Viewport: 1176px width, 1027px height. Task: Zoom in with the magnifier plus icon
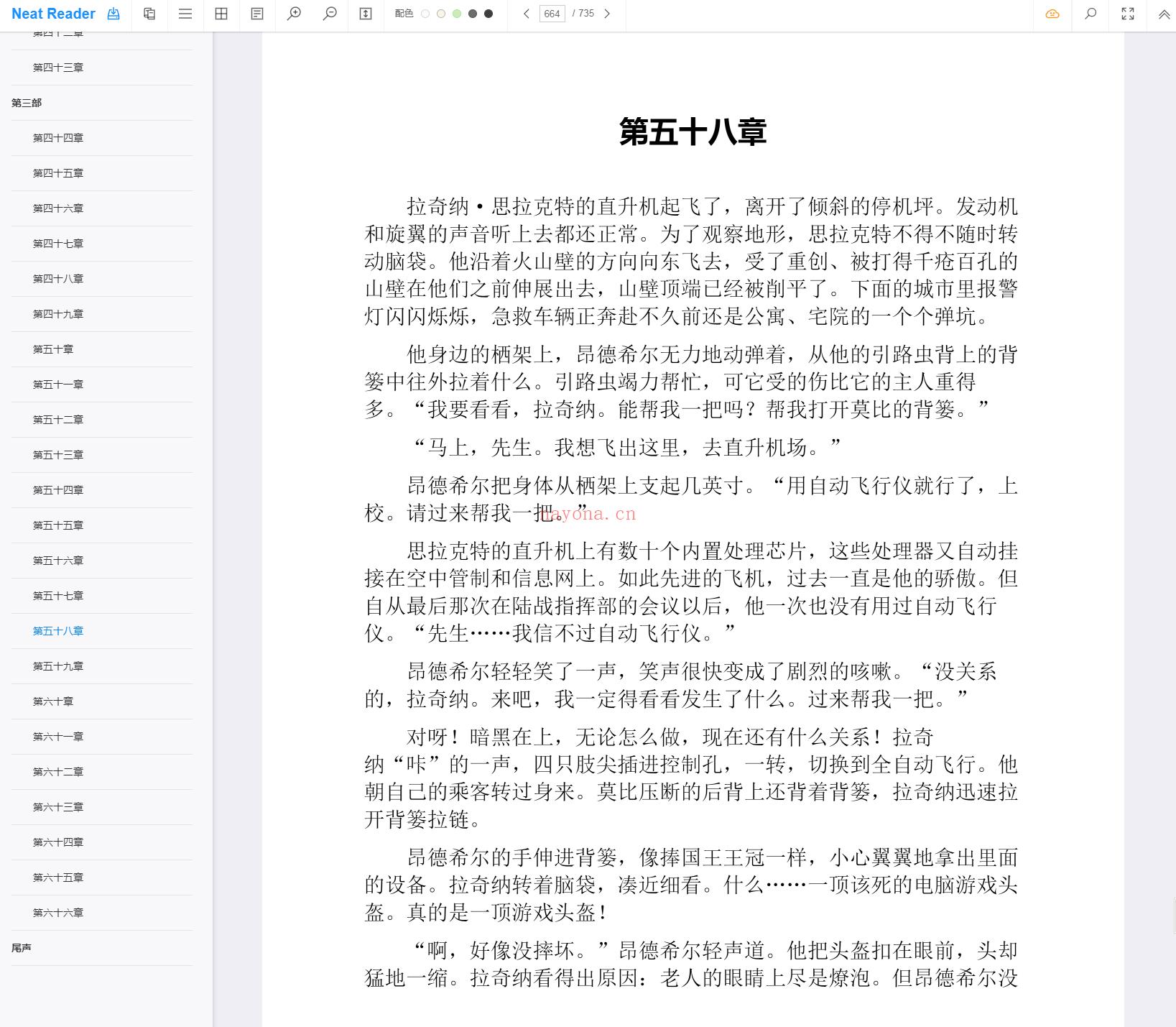294,14
